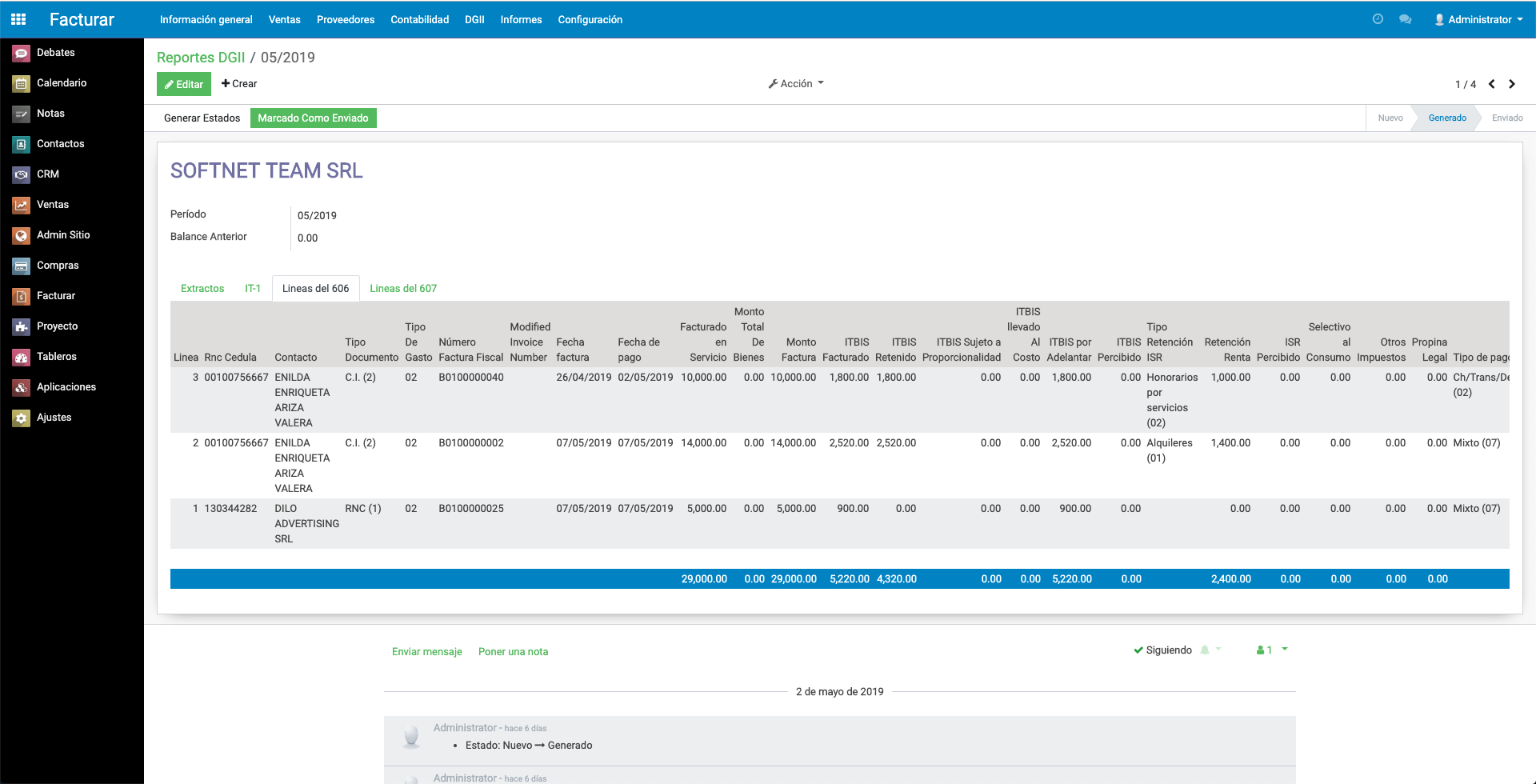Open the CRM app icon
Screen dimensions: 1536x784
pos(22,174)
